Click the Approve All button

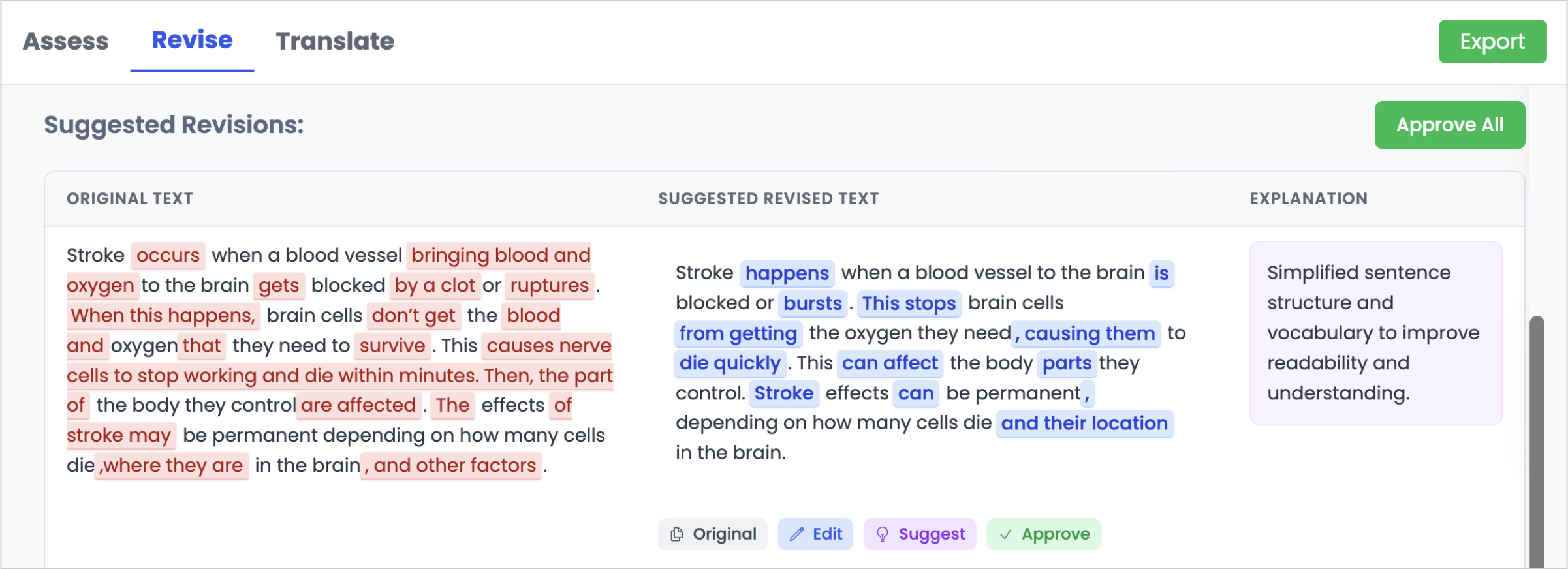(x=1450, y=125)
